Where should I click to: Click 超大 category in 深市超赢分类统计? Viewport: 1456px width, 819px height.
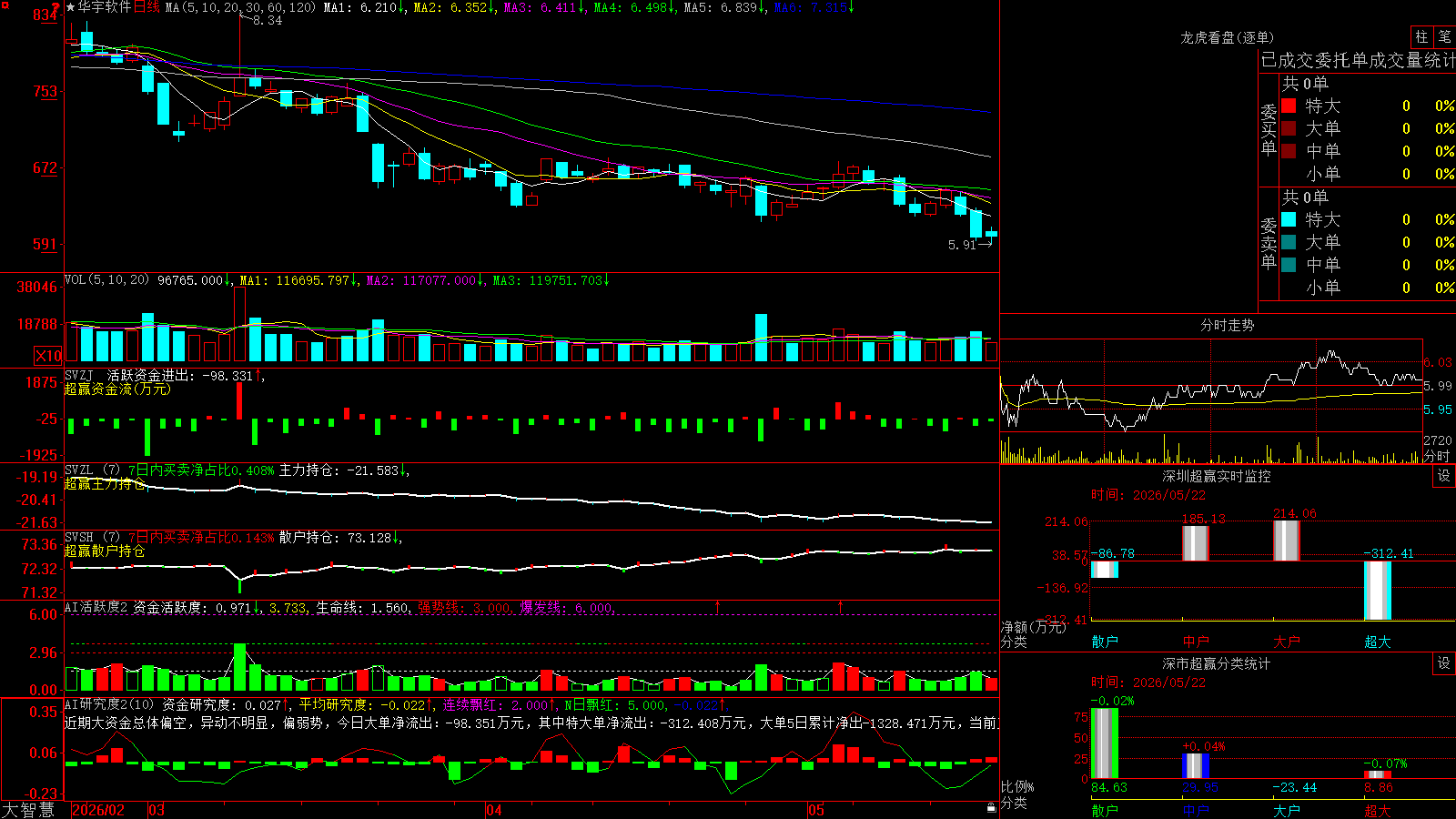click(1377, 810)
